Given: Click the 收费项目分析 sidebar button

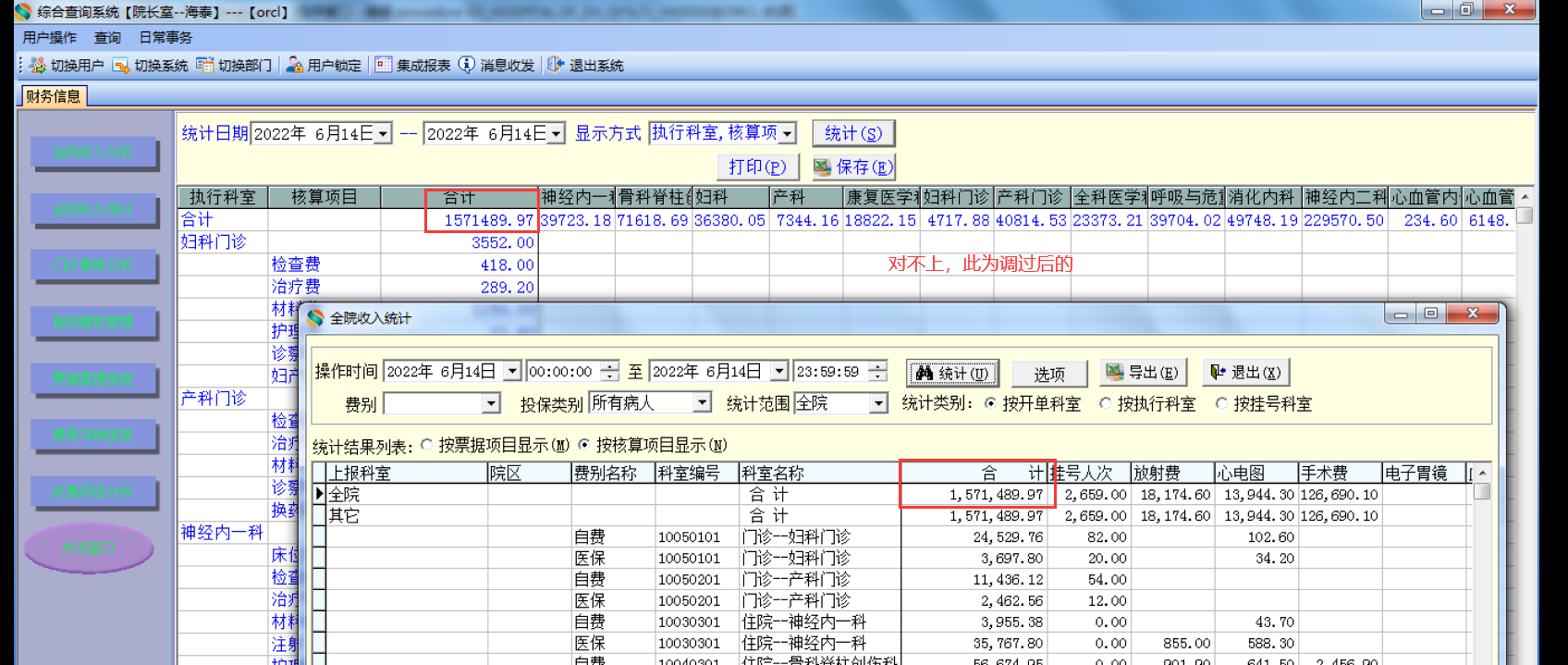Looking at the screenshot, I should [92, 492].
